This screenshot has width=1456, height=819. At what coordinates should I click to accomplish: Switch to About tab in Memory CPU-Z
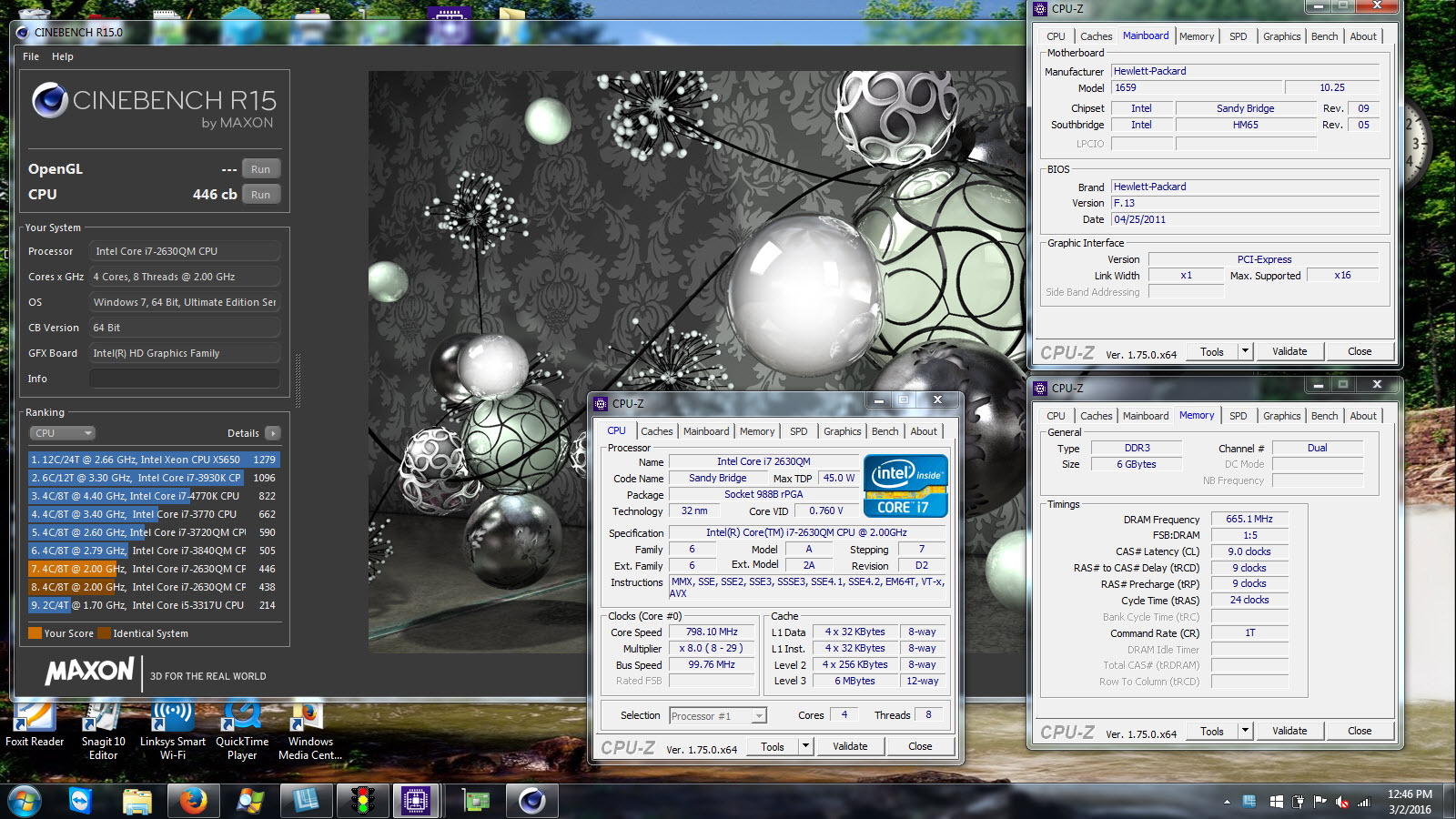pos(1363,416)
